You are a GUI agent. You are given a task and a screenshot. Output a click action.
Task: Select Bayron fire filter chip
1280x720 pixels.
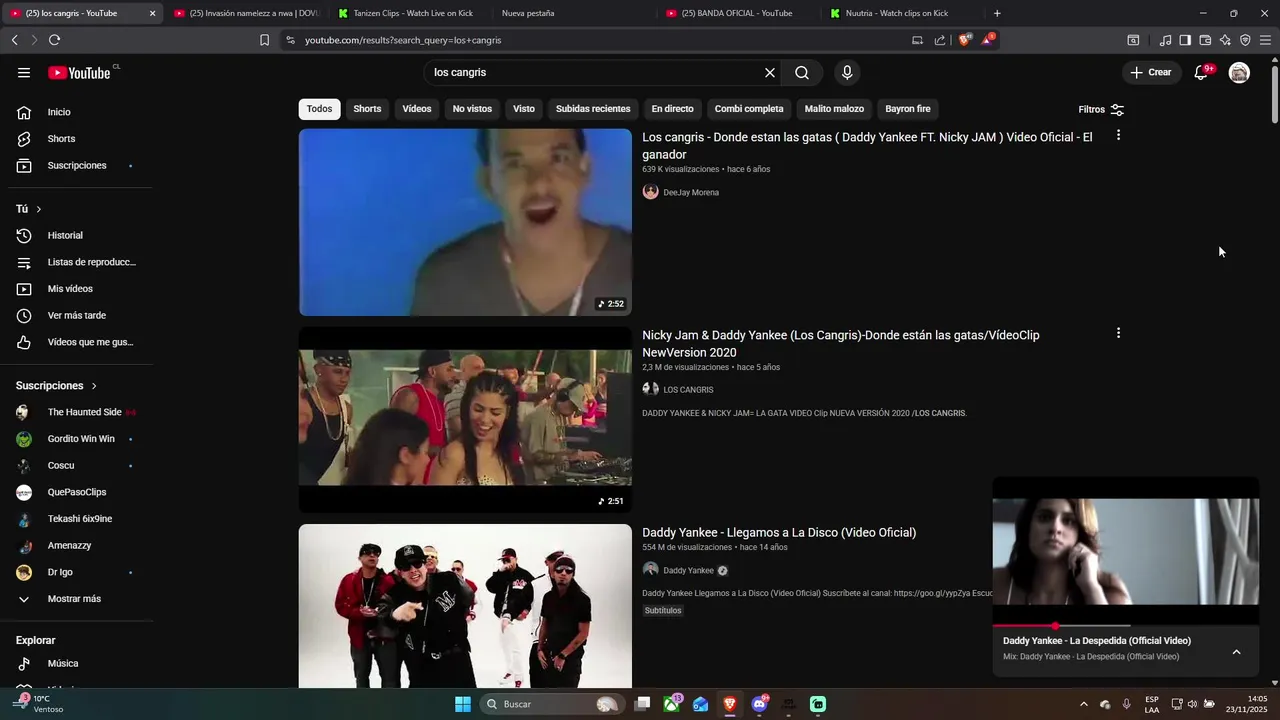908,109
